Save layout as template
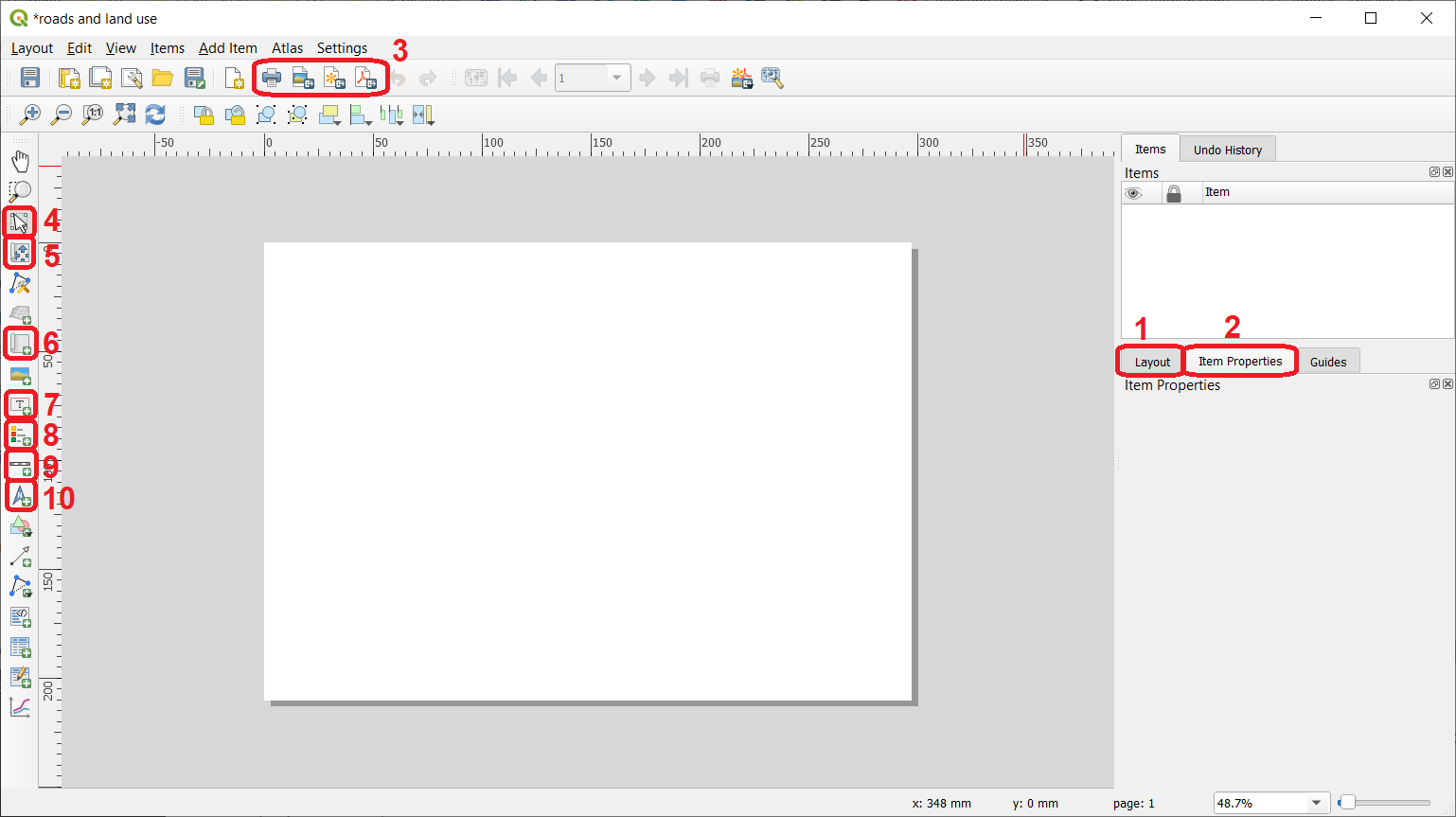The image size is (1456, 817). [194, 78]
